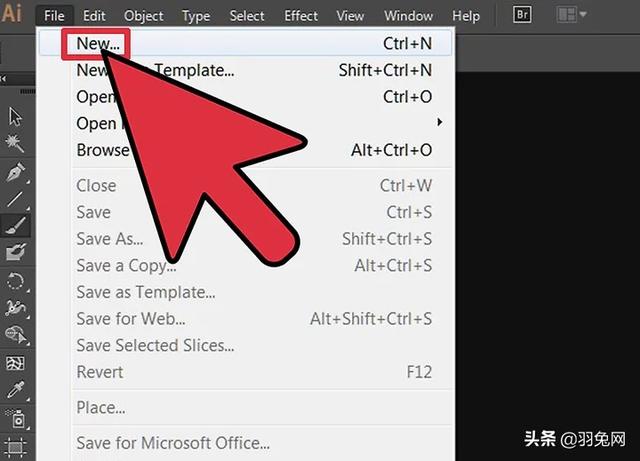Choose New from Template... entry
This screenshot has width=640, height=461.
[246, 70]
